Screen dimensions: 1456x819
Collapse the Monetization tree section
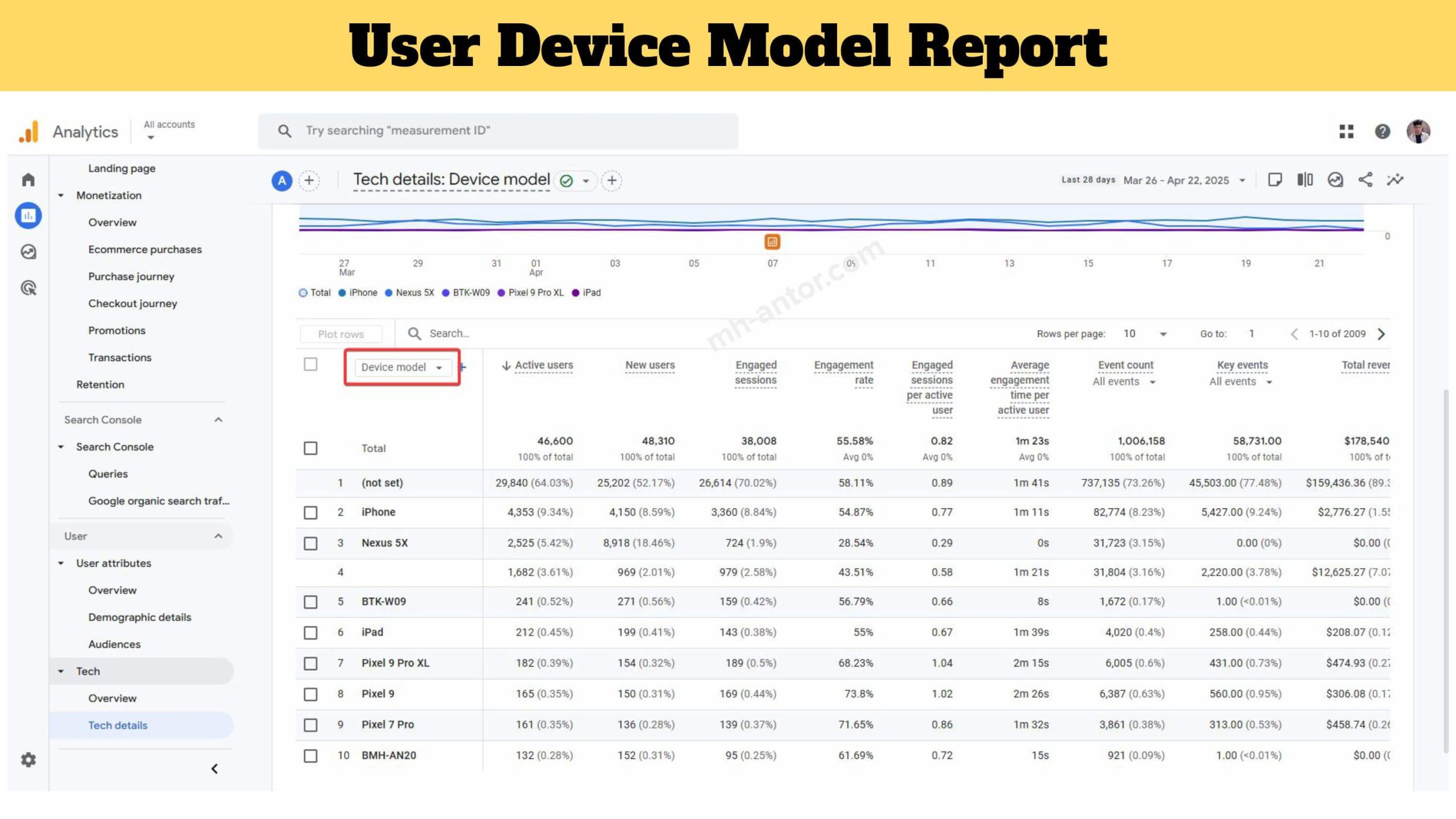click(x=61, y=196)
